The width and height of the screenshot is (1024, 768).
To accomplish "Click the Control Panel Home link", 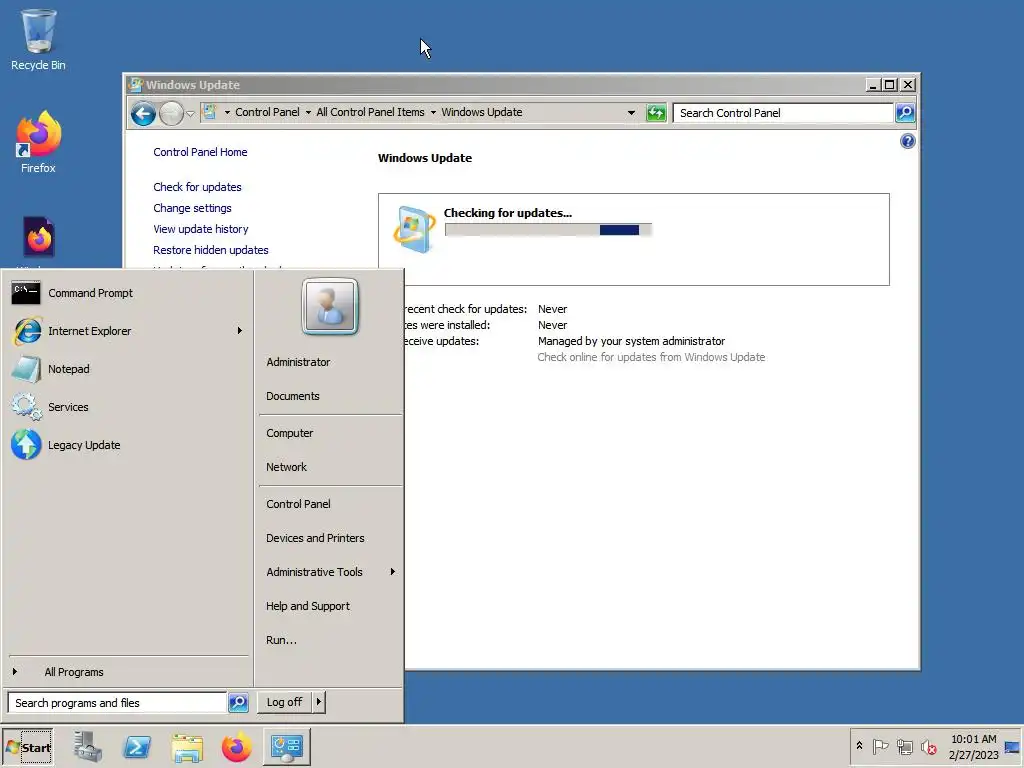I will 200,152.
